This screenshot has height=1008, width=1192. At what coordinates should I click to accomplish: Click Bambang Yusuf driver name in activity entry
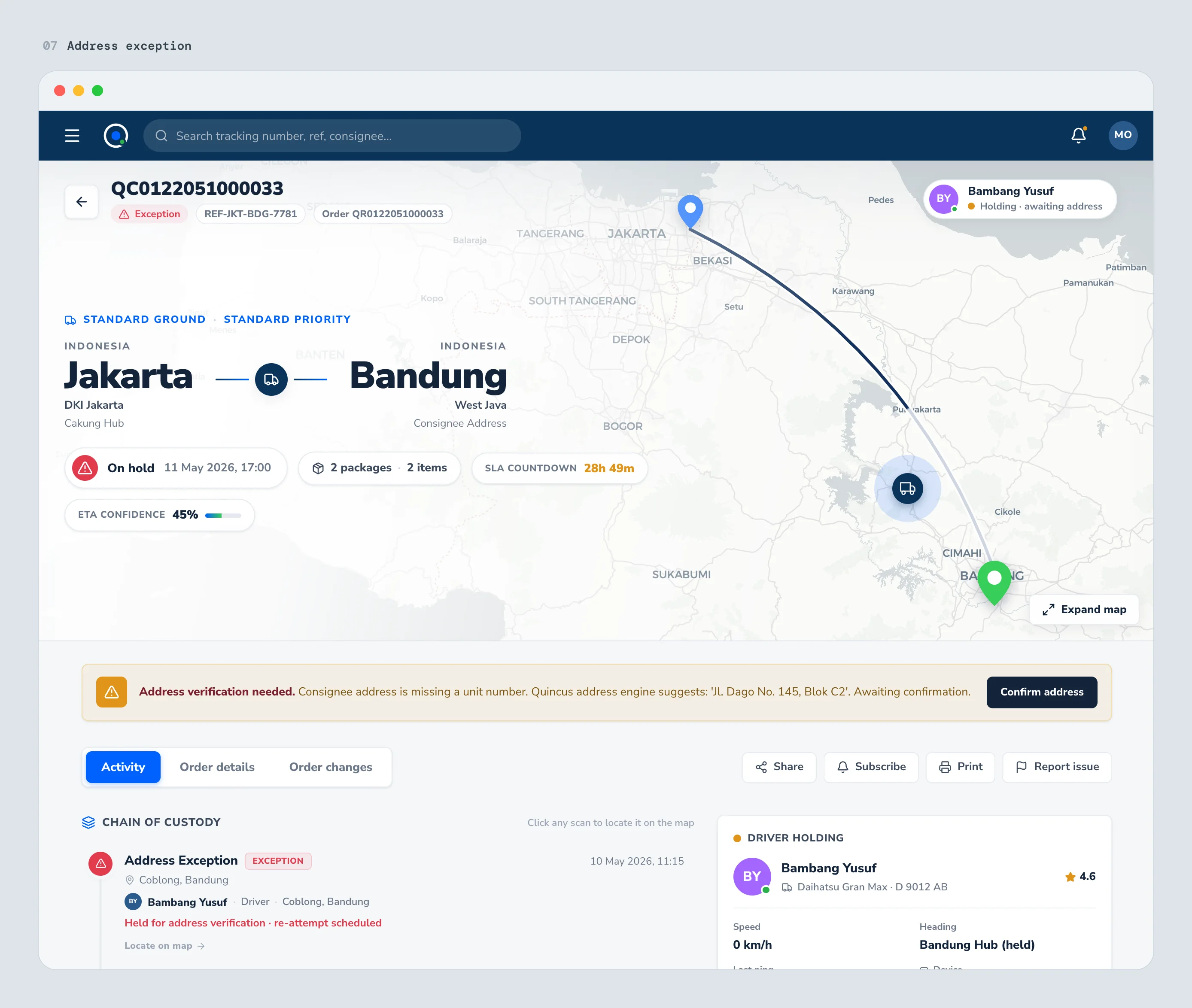[187, 902]
